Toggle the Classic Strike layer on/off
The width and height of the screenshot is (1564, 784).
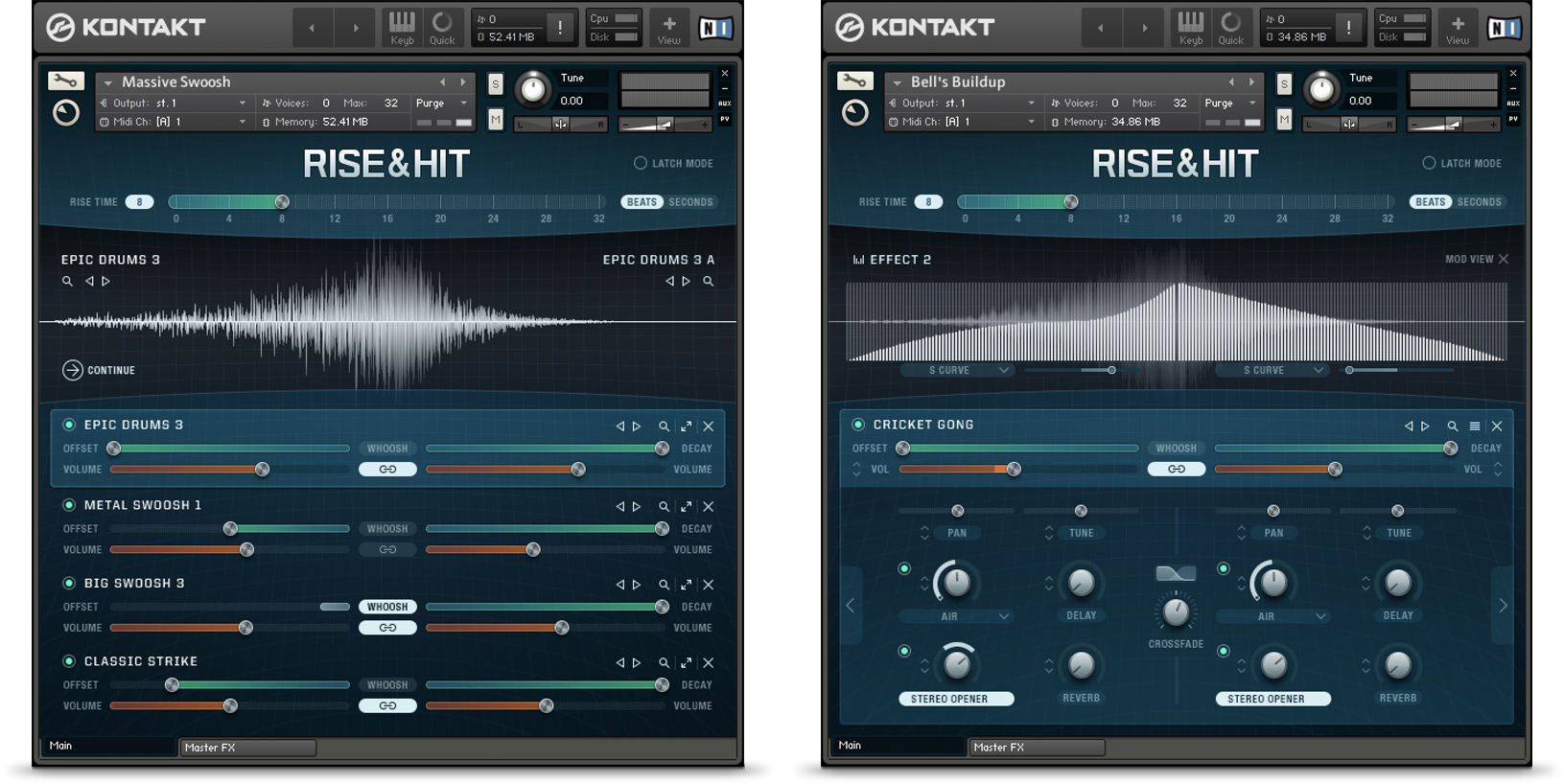69,661
